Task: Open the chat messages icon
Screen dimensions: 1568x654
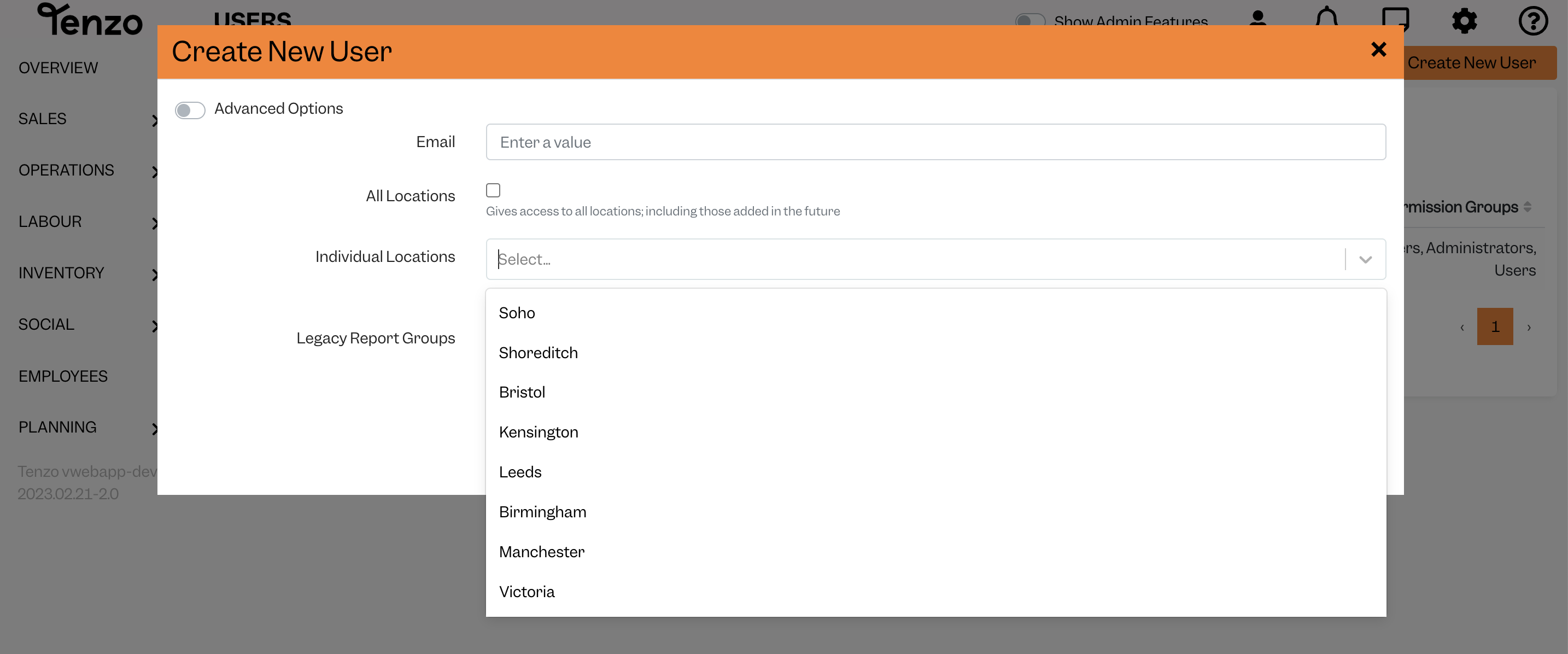Action: point(1395,18)
